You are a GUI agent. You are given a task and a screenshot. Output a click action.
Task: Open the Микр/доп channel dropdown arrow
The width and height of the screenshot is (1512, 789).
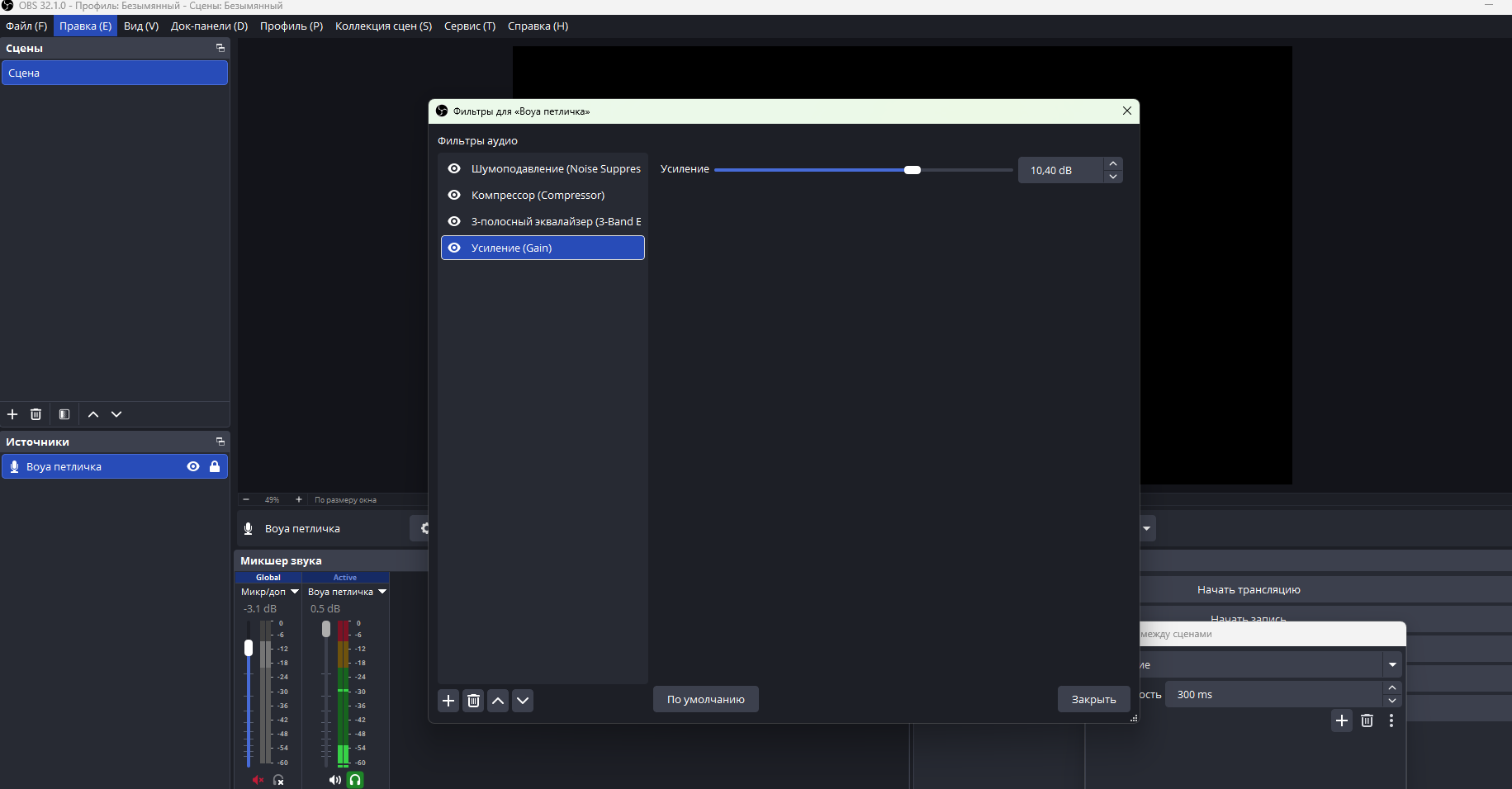click(294, 592)
